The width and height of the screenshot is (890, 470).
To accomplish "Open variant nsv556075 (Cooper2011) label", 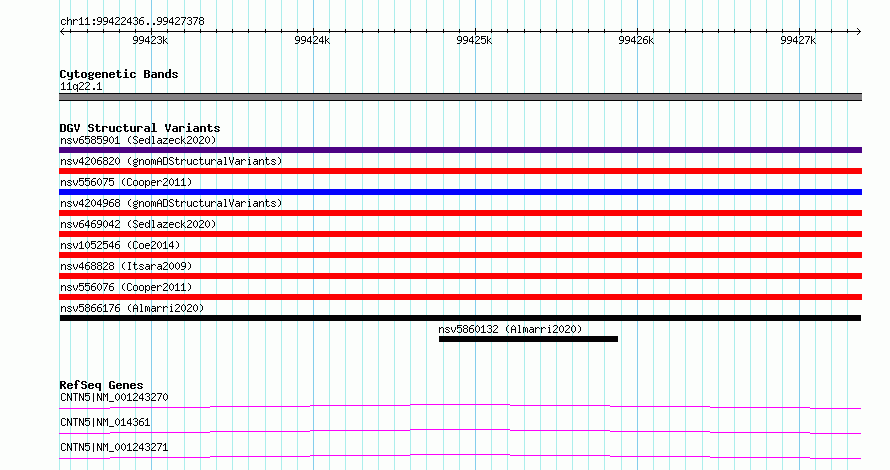I will 126,182.
